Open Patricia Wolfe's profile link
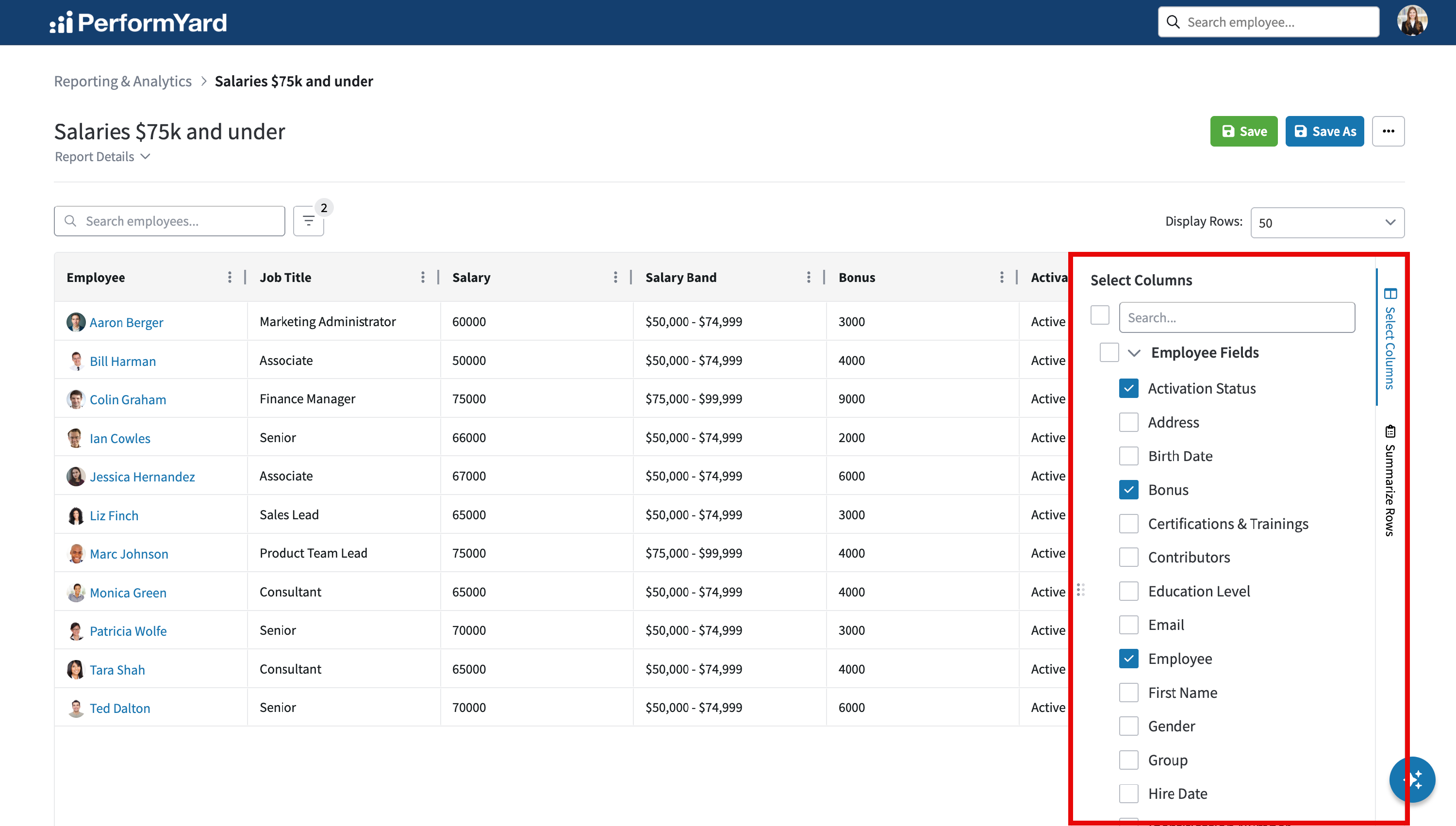This screenshot has height=826, width=1456. [x=128, y=631]
